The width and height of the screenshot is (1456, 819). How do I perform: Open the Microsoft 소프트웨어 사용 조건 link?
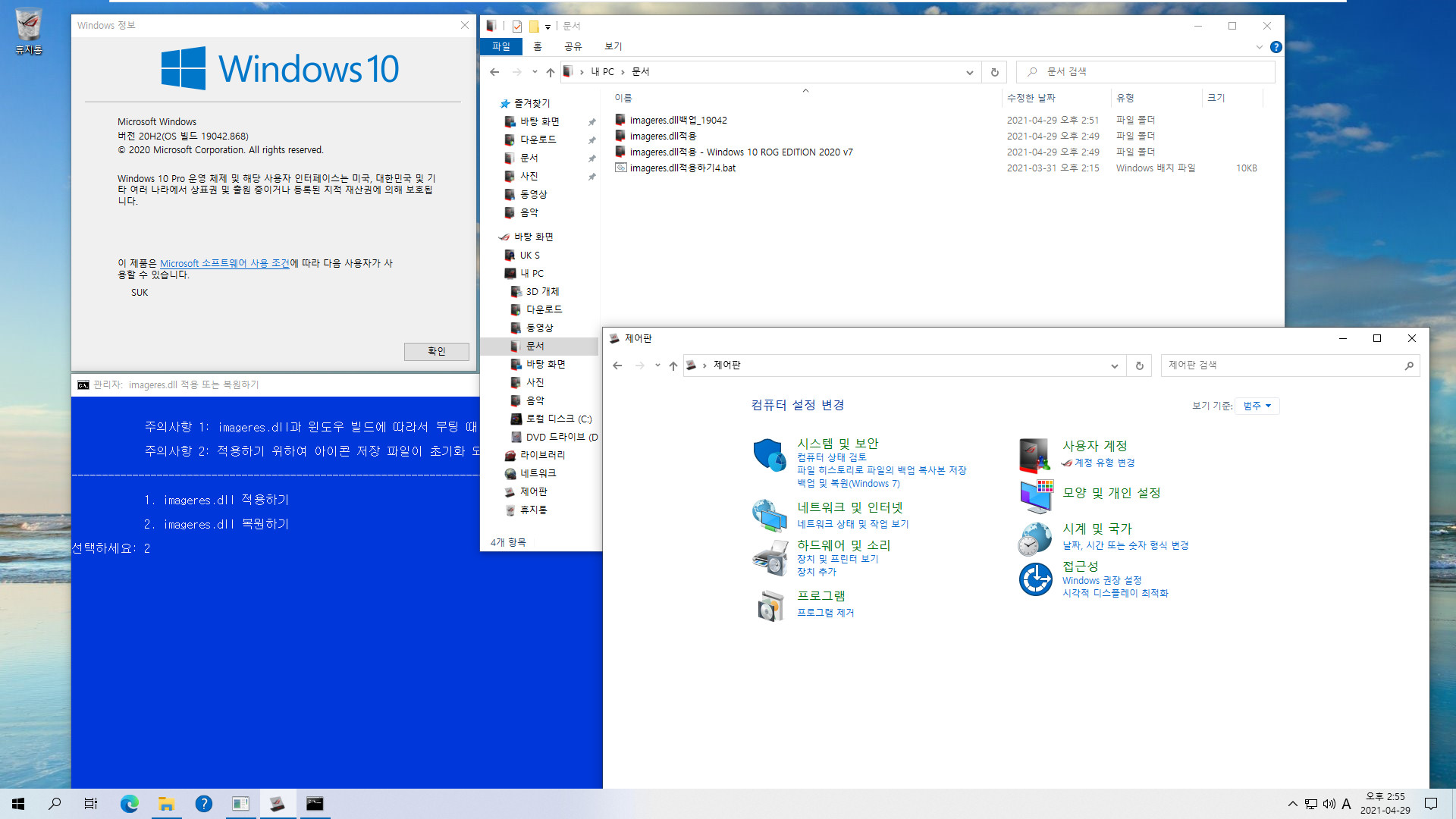tap(224, 263)
